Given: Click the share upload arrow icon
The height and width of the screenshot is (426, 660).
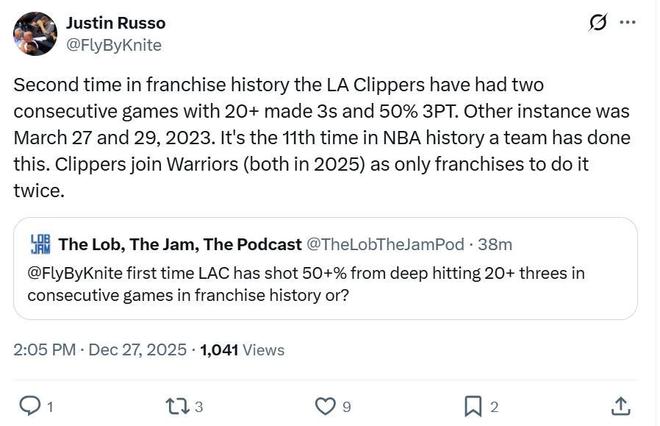Looking at the screenshot, I should click(x=620, y=405).
